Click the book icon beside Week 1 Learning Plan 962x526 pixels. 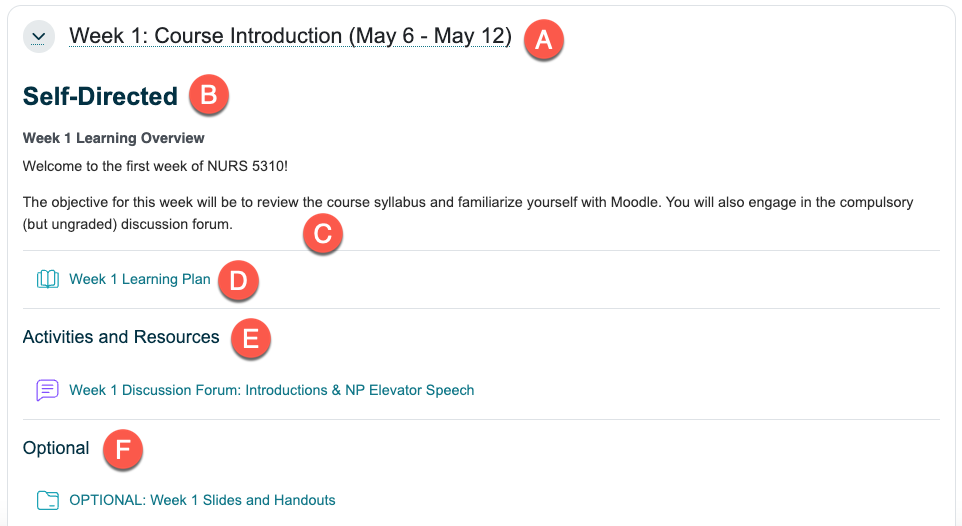[48, 280]
